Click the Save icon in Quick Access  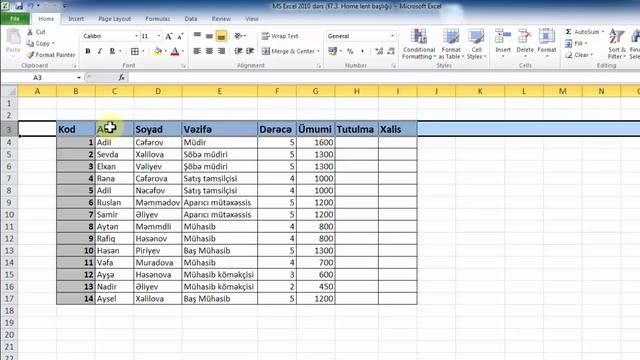click(x=19, y=6)
